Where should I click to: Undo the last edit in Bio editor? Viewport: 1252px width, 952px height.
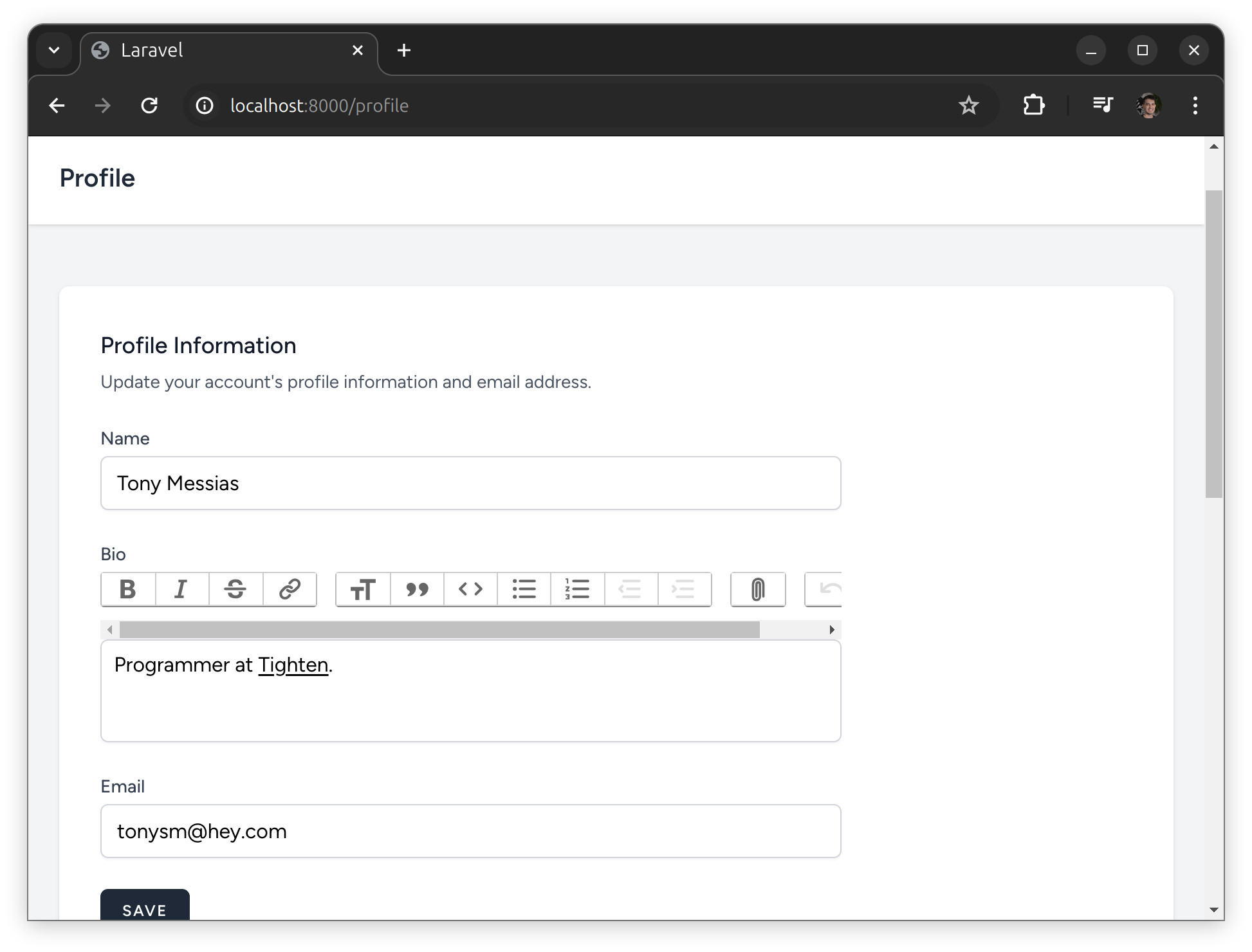(x=824, y=589)
